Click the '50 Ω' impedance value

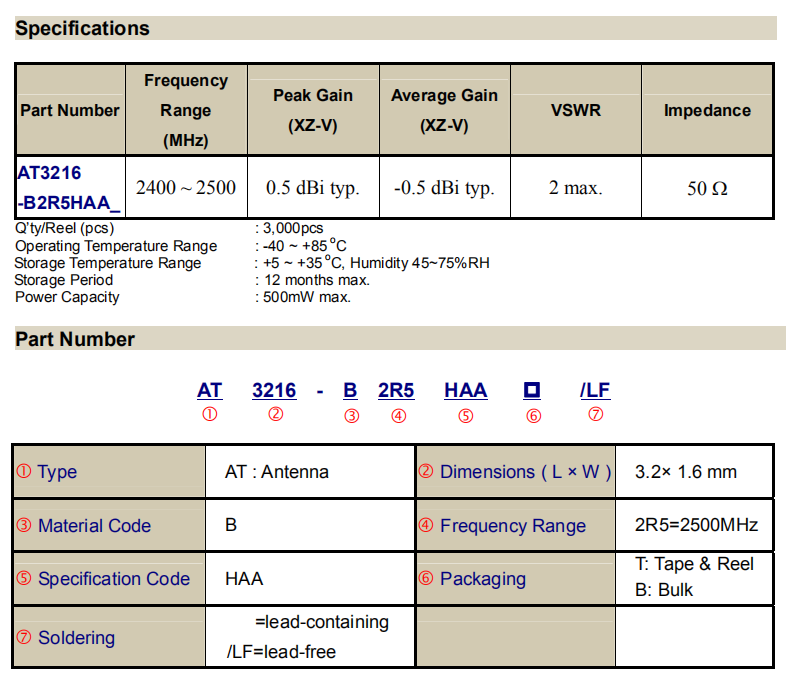point(707,188)
